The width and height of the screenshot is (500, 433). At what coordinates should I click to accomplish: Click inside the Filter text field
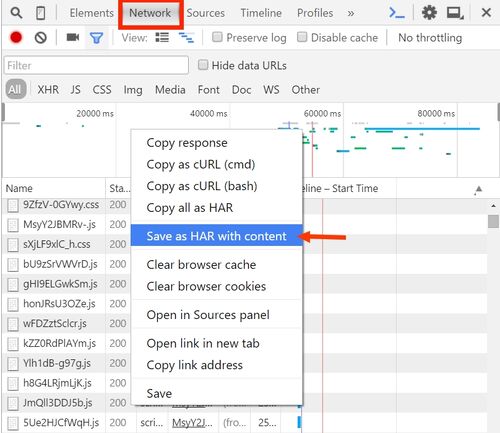point(96,65)
